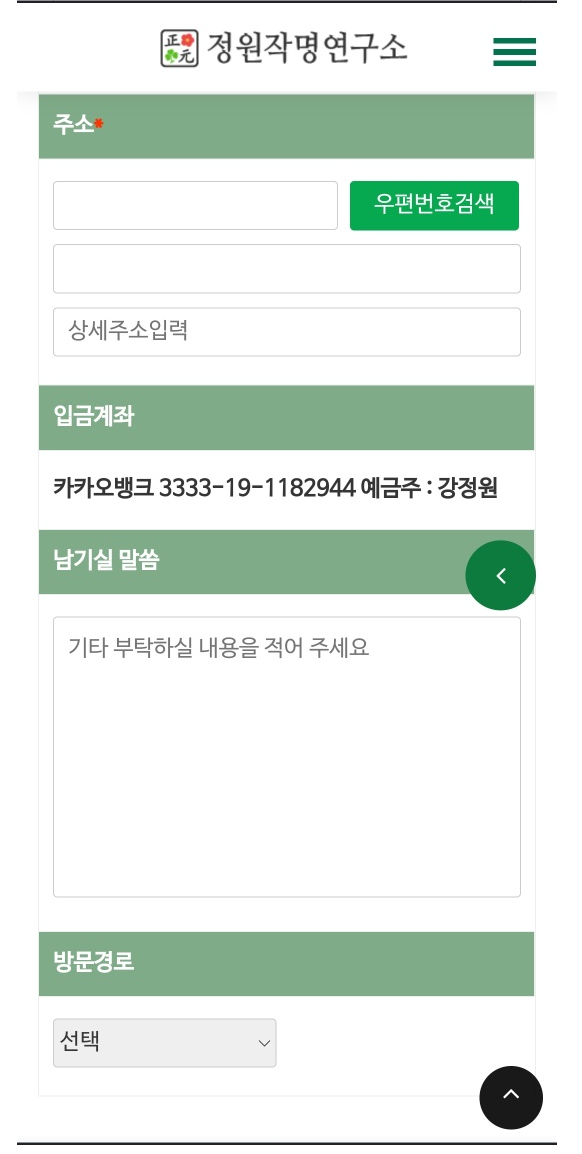This screenshot has height=1154, width=582.
Task: Click the 방문경로 section header
Action: [x=286, y=963]
